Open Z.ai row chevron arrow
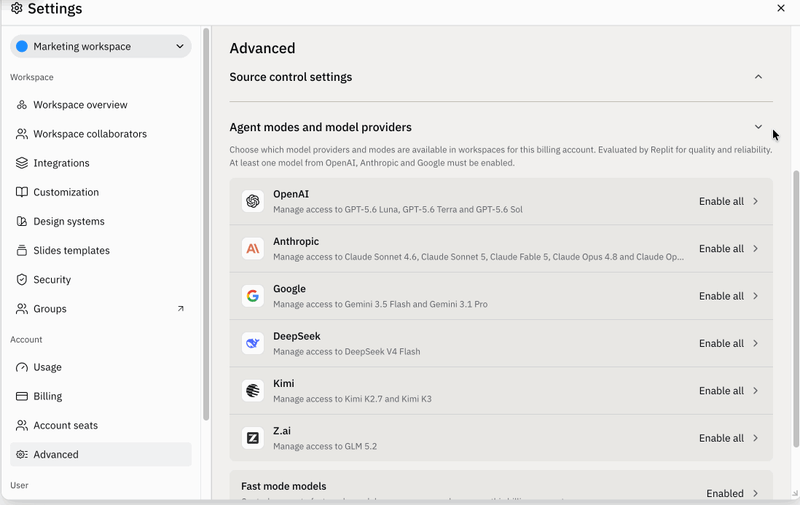Image resolution: width=800 pixels, height=505 pixels. 756,438
